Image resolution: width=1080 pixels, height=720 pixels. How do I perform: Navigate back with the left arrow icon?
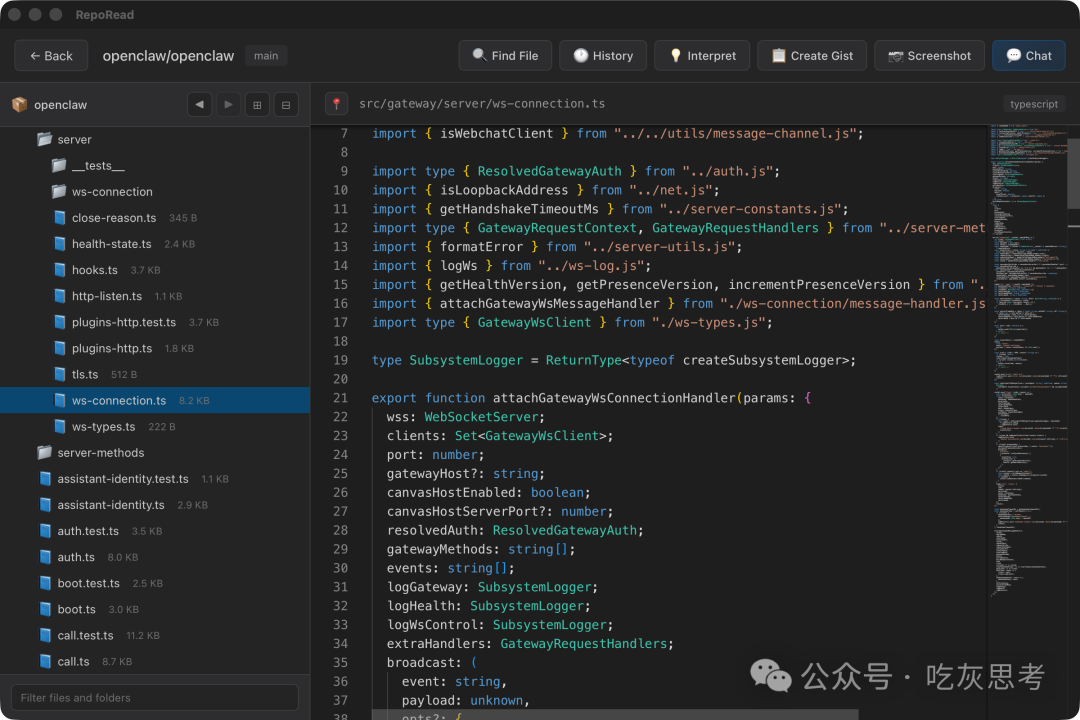pyautogui.click(x=200, y=105)
